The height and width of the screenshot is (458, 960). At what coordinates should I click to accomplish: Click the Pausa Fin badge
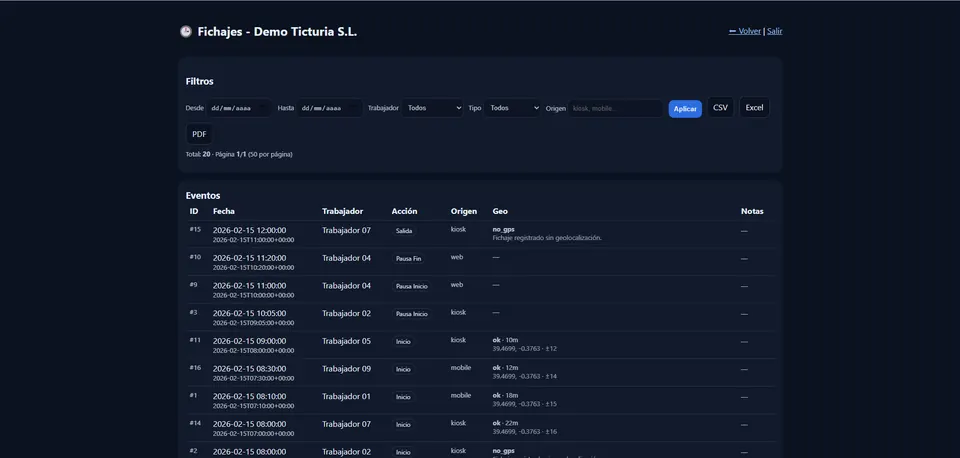(x=408, y=258)
